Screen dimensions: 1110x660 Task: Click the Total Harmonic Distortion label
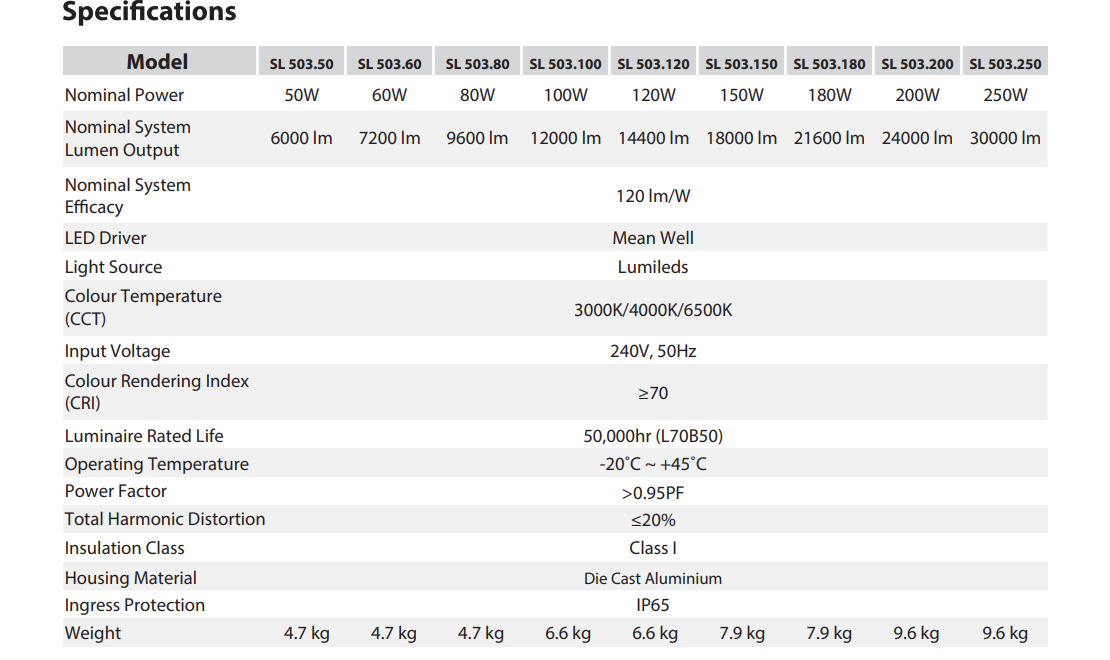coord(165,519)
